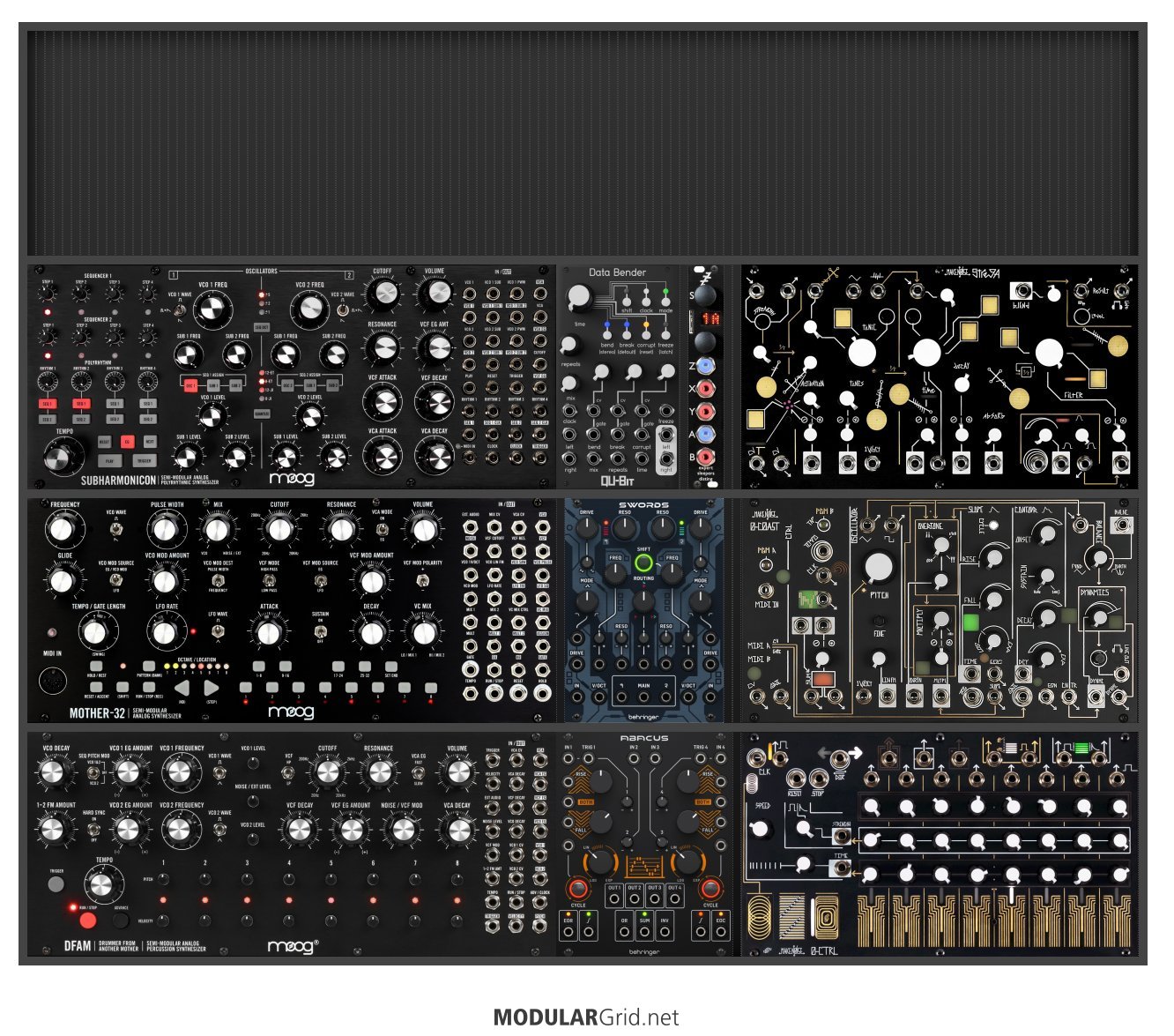
Task: Click the Subharmonicon SEQ OCT button
Action: [x=262, y=327]
